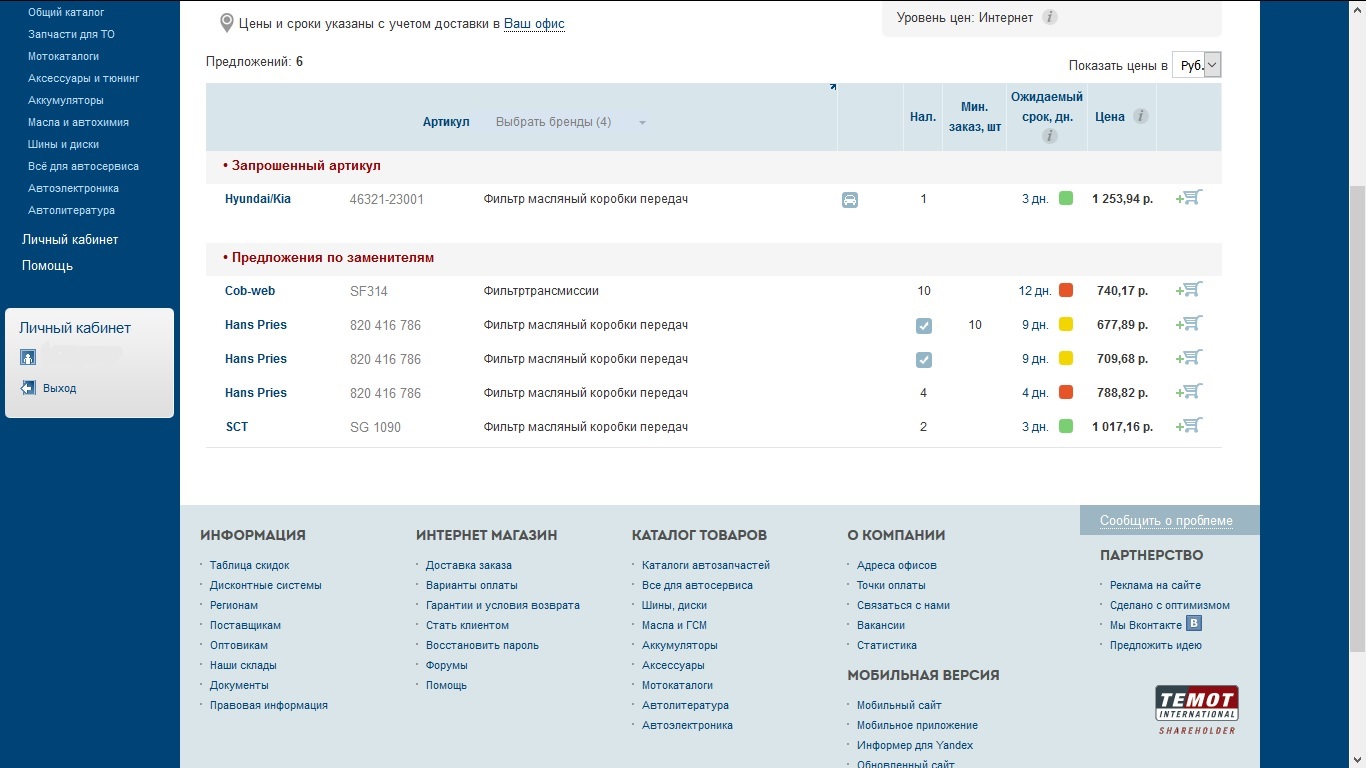Click availability checkmark for the 677,89 р. offer

coord(924,326)
